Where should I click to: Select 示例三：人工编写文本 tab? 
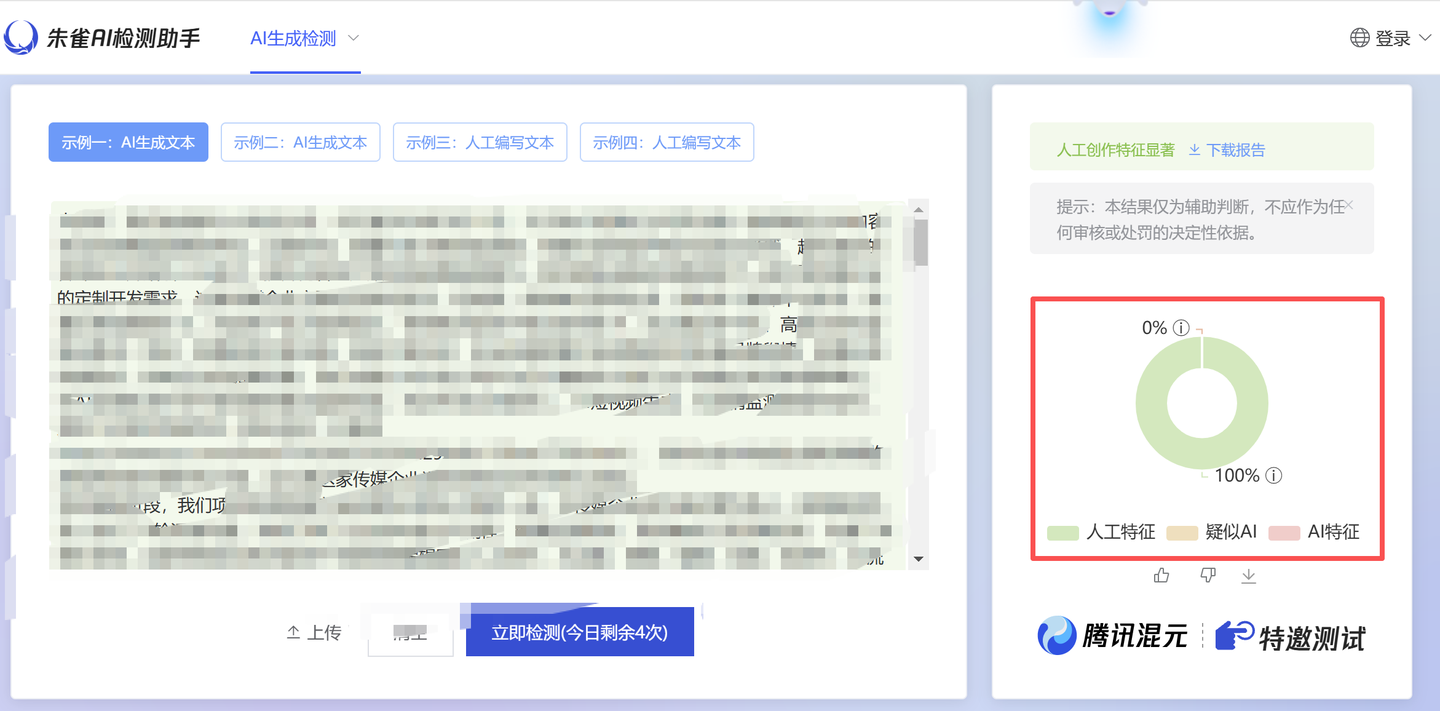480,142
